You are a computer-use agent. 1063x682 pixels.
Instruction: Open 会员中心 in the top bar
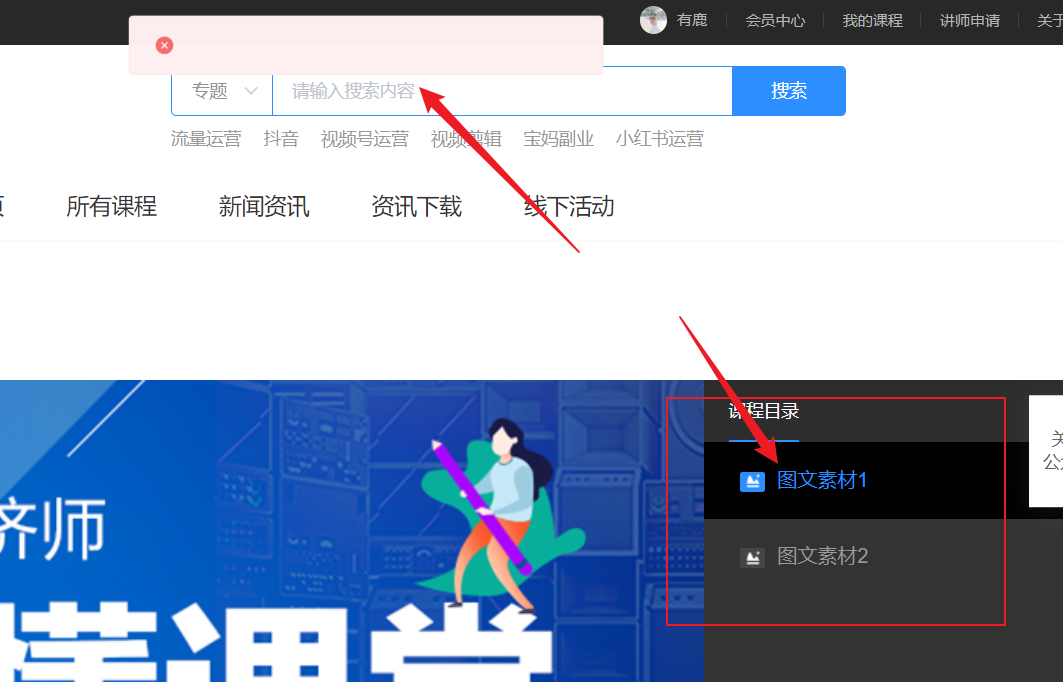tap(775, 20)
